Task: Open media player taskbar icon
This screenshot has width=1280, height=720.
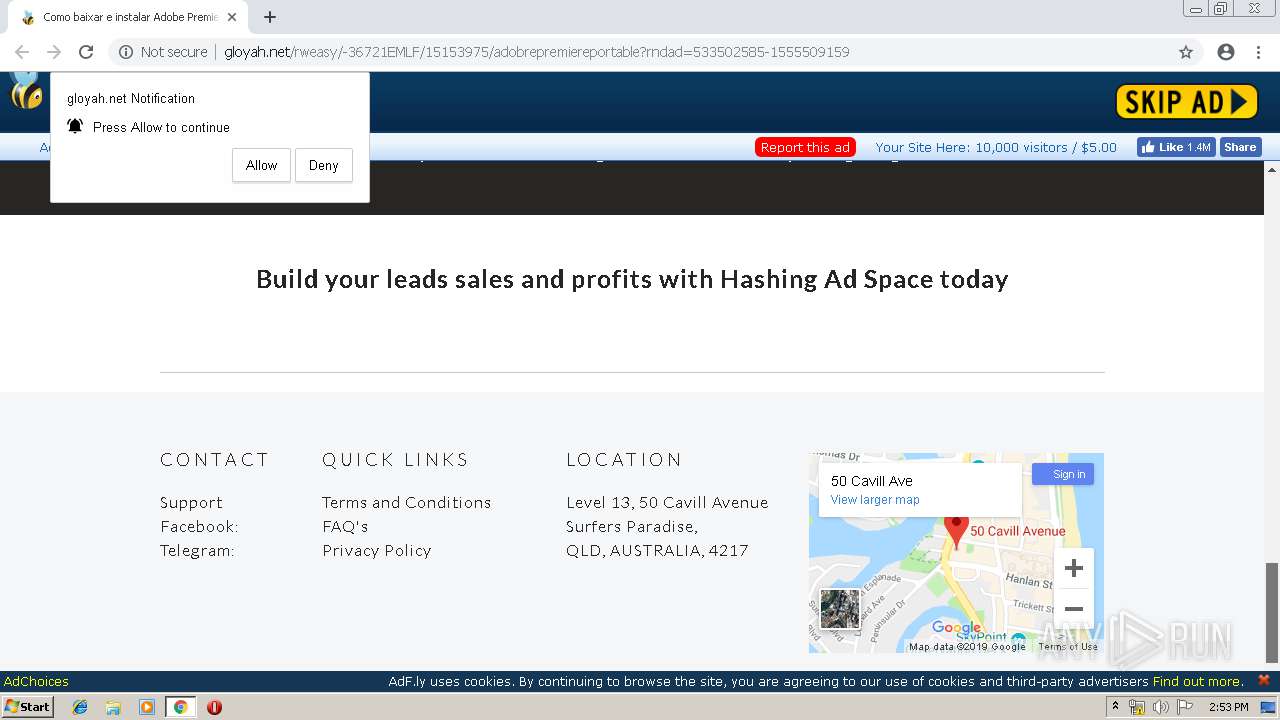Action: pyautogui.click(x=146, y=707)
